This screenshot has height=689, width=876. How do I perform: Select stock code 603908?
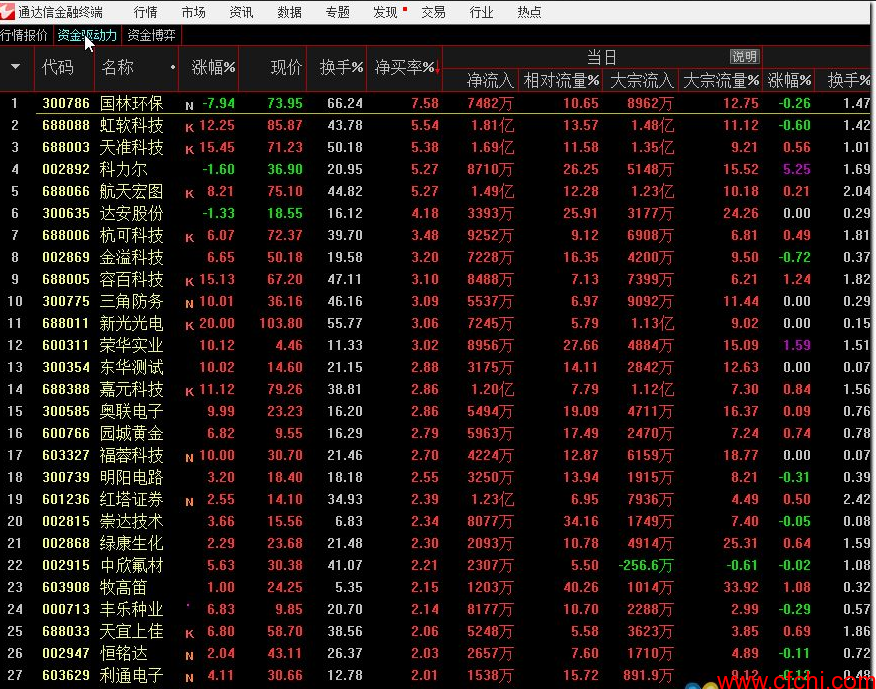point(66,587)
